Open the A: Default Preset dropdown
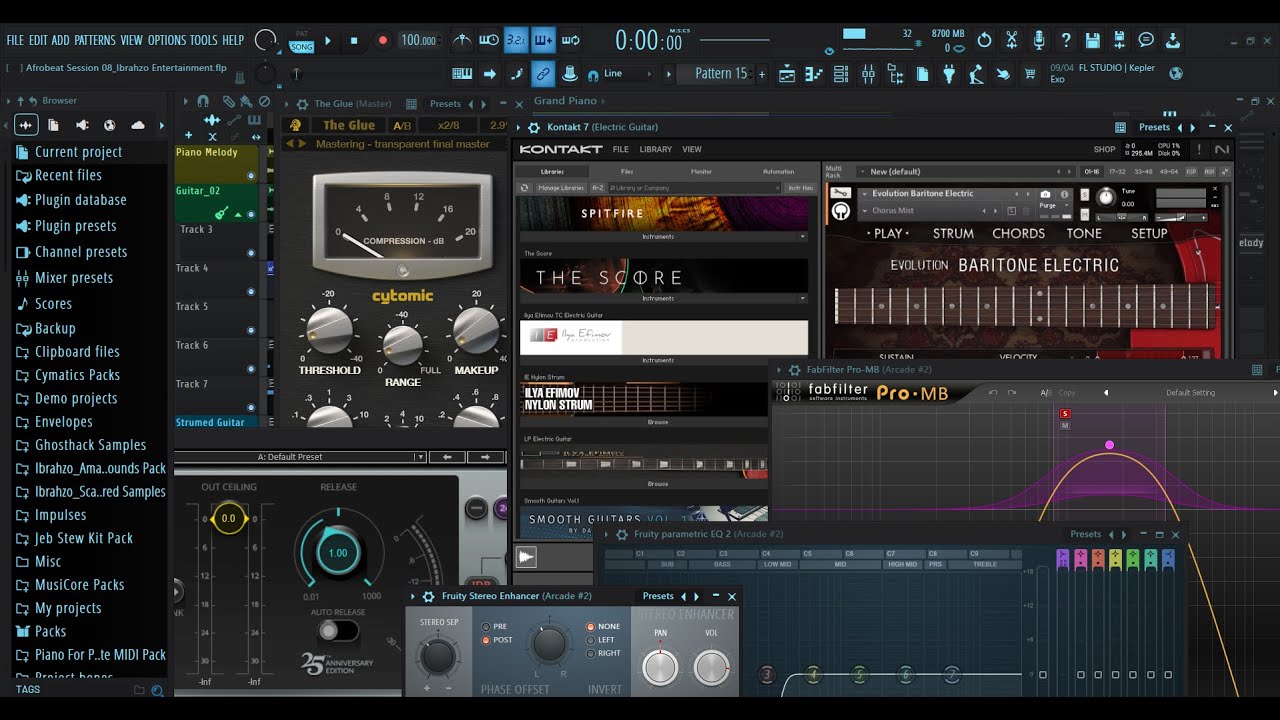 pyautogui.click(x=301, y=457)
